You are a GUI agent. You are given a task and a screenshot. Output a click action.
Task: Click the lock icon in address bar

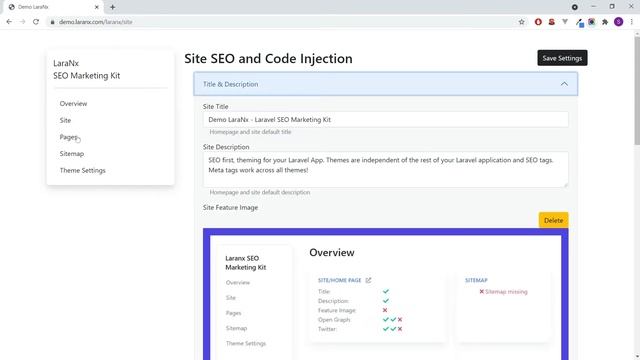click(52, 22)
